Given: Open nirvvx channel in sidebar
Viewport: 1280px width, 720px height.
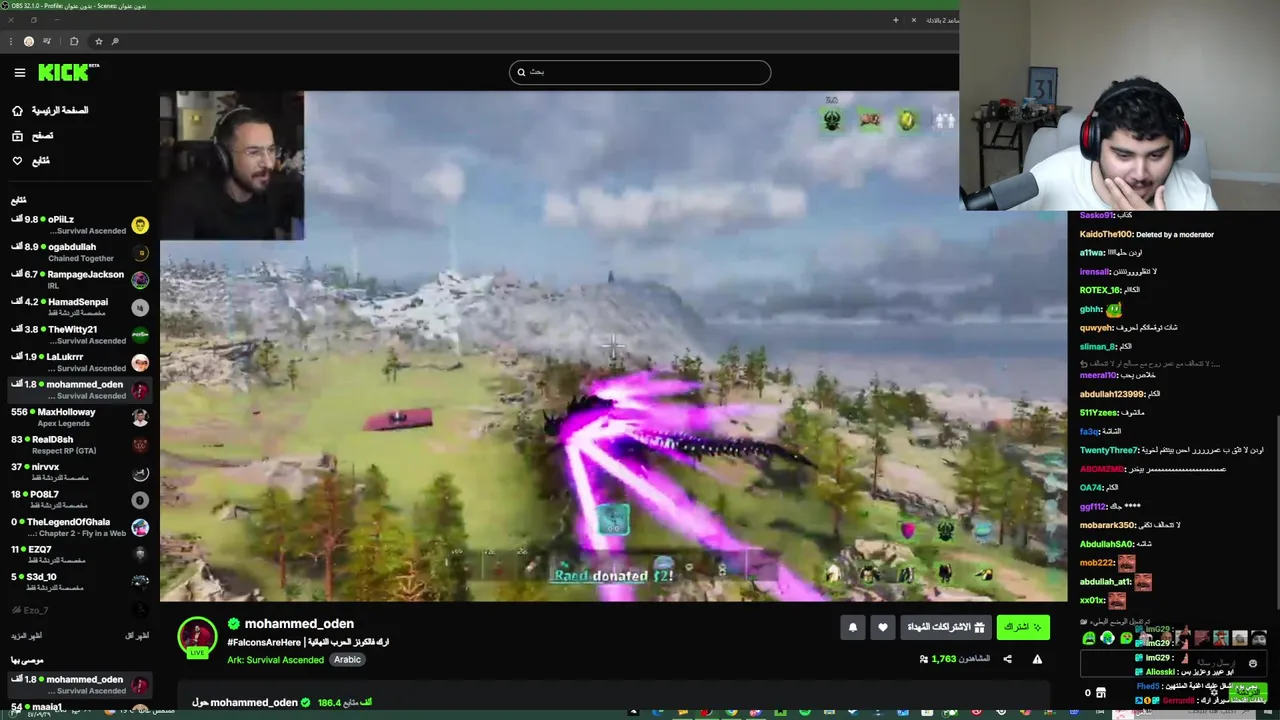Looking at the screenshot, I should [x=80, y=472].
